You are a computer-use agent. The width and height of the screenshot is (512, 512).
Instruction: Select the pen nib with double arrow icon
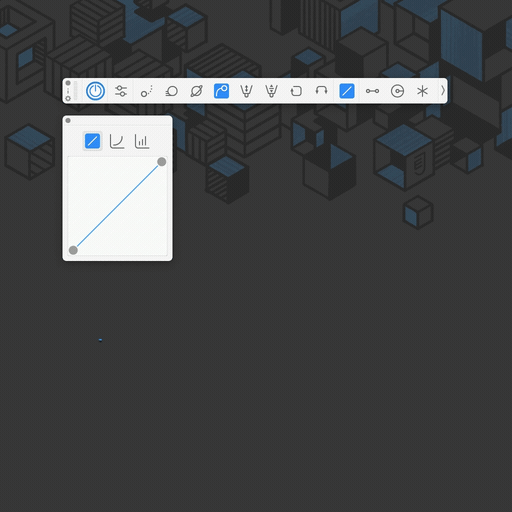tap(246, 91)
